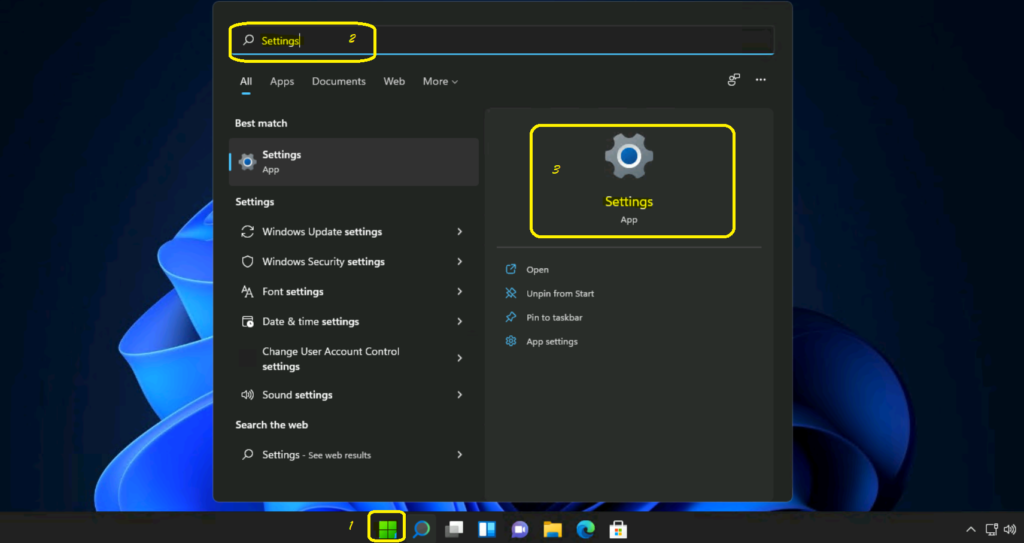Click the Best match heading
The image size is (1024, 543).
pyautogui.click(x=261, y=123)
